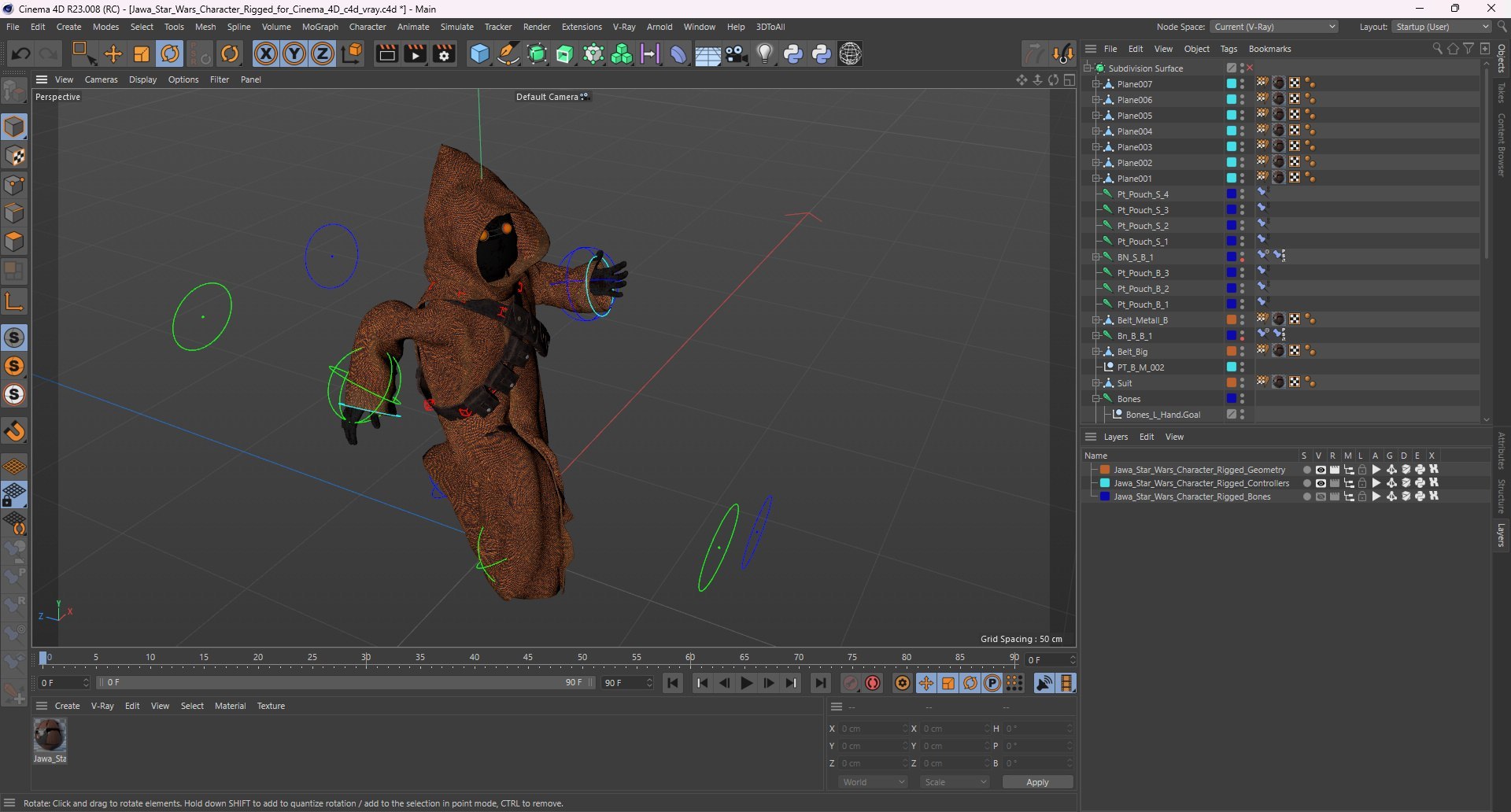Select Polygons mode in left palette
This screenshot has width=1511, height=812.
[14, 242]
